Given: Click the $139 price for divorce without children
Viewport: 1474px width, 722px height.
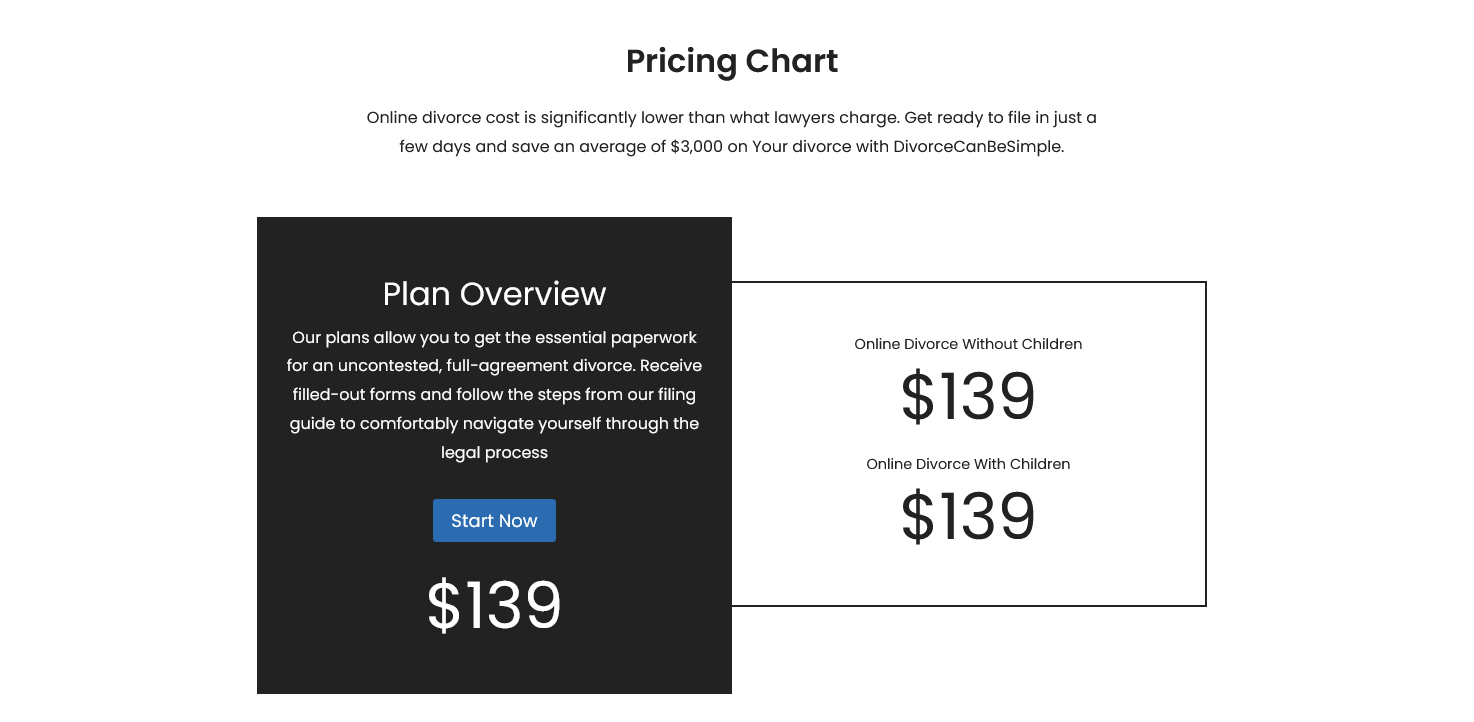Looking at the screenshot, I should click(968, 397).
